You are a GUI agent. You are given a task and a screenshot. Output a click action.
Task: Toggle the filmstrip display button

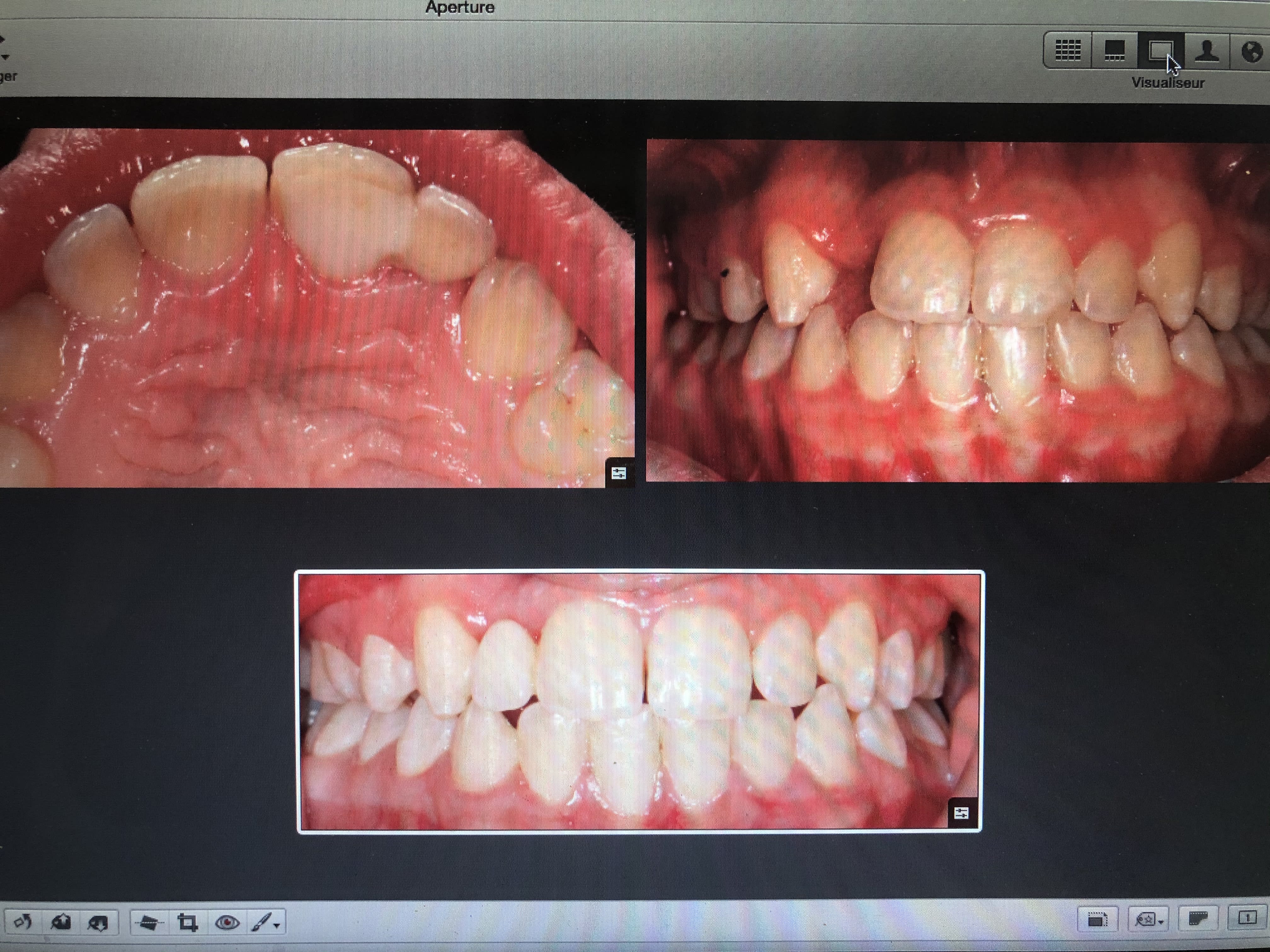pyautogui.click(x=1198, y=919)
